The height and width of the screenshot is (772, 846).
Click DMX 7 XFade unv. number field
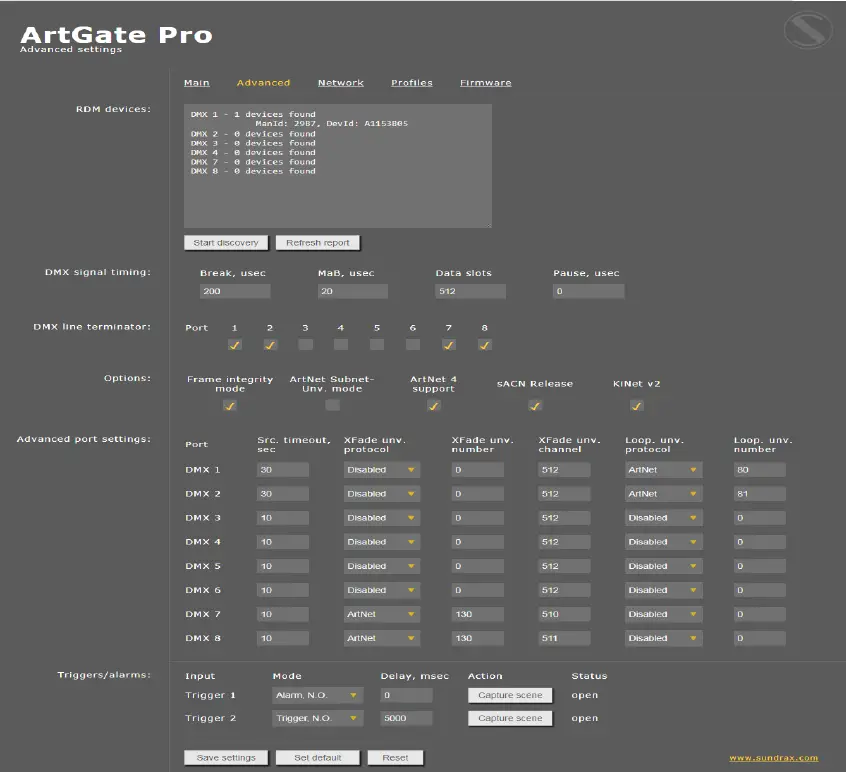click(477, 614)
